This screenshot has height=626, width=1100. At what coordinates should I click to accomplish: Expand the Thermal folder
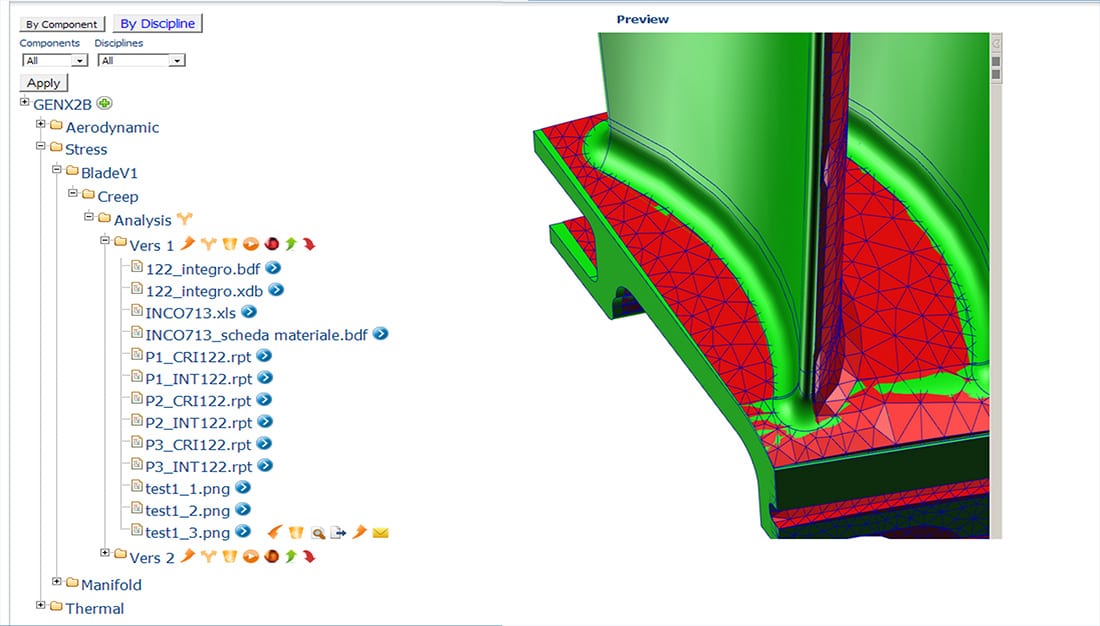click(x=41, y=604)
